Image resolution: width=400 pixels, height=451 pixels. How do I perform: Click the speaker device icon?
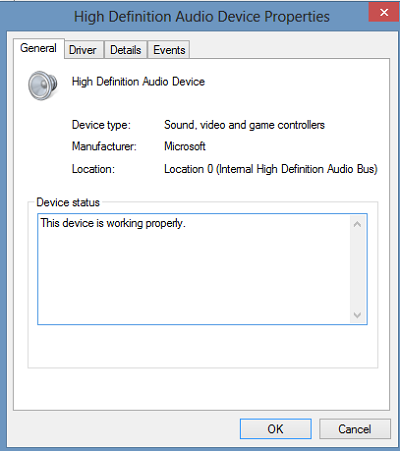tap(42, 85)
